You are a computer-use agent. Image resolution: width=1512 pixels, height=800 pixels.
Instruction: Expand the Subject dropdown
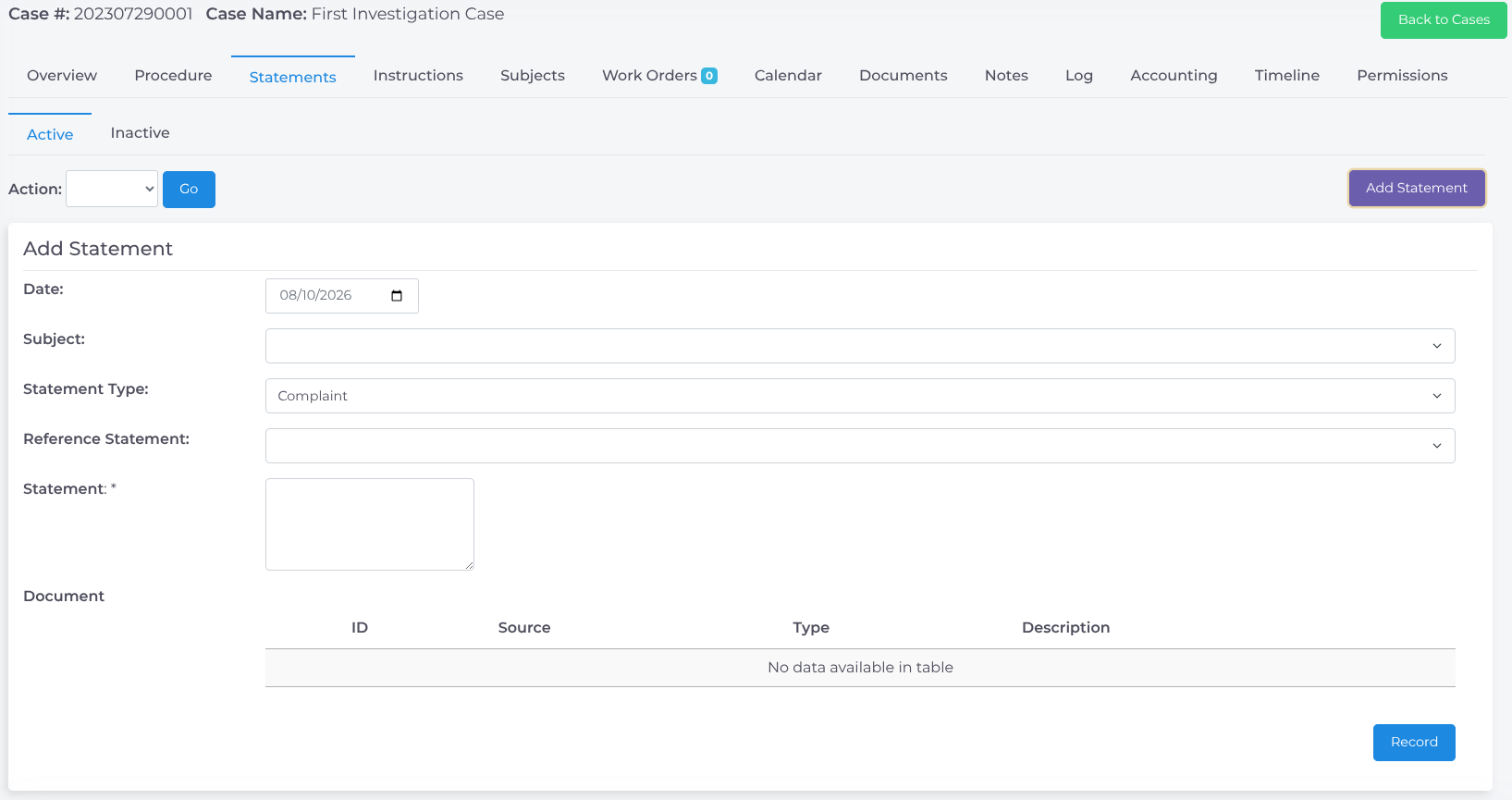click(x=860, y=346)
